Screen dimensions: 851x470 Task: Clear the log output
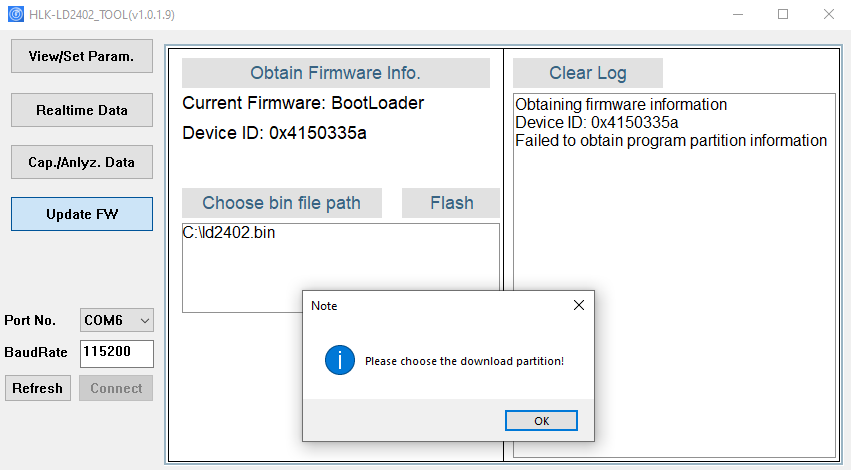click(x=588, y=73)
